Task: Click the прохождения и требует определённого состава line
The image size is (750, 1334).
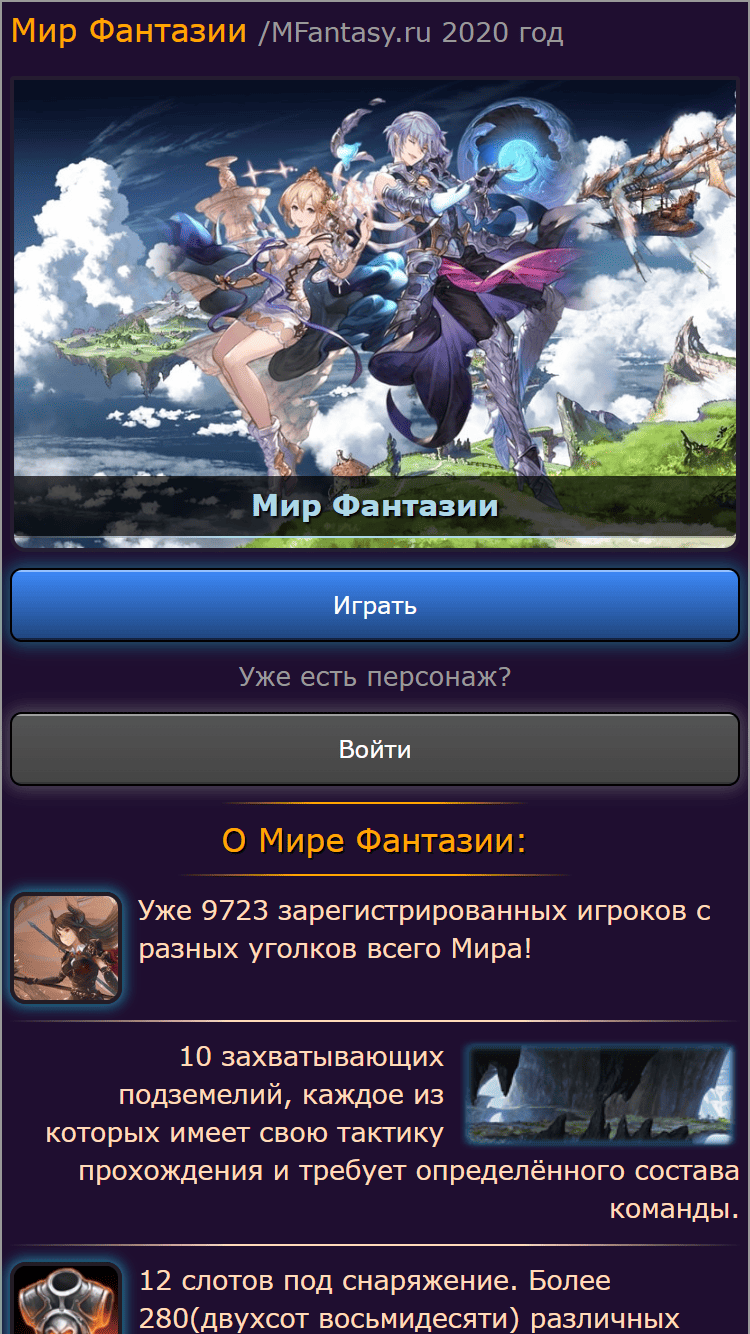Action: tap(409, 1170)
